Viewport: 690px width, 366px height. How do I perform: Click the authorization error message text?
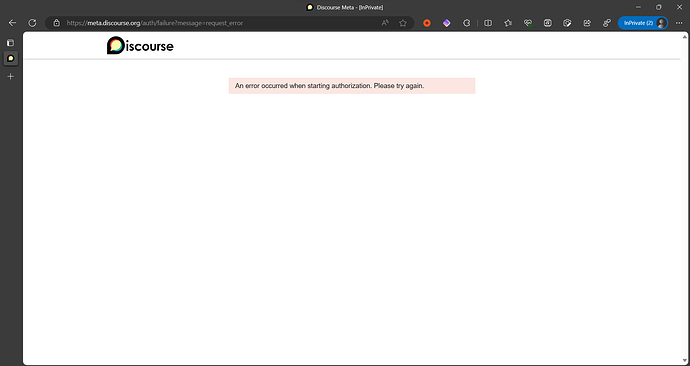pyautogui.click(x=330, y=86)
